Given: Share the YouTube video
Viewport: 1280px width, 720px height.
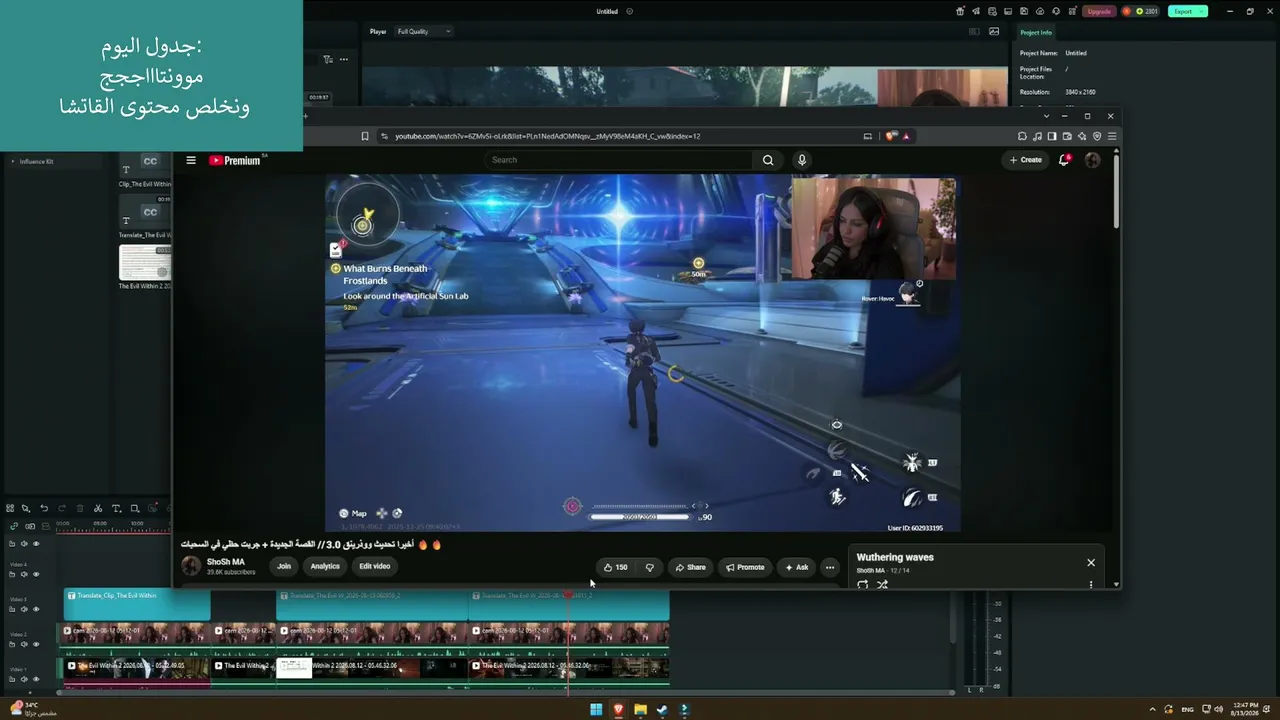Looking at the screenshot, I should 690,567.
